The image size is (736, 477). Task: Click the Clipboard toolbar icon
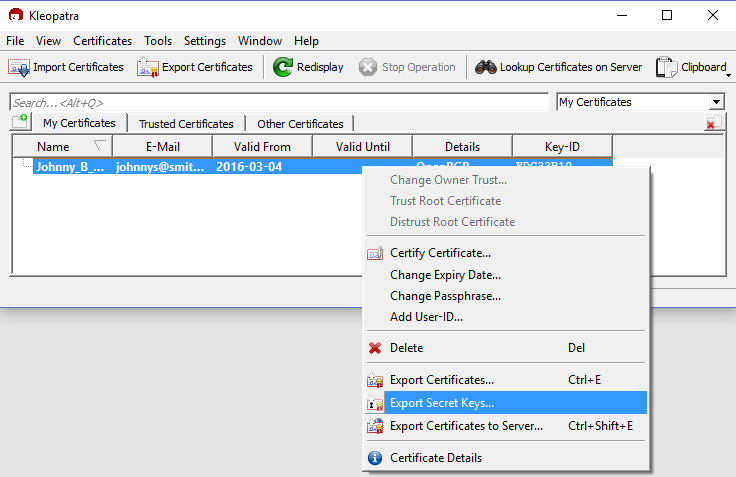coord(666,68)
